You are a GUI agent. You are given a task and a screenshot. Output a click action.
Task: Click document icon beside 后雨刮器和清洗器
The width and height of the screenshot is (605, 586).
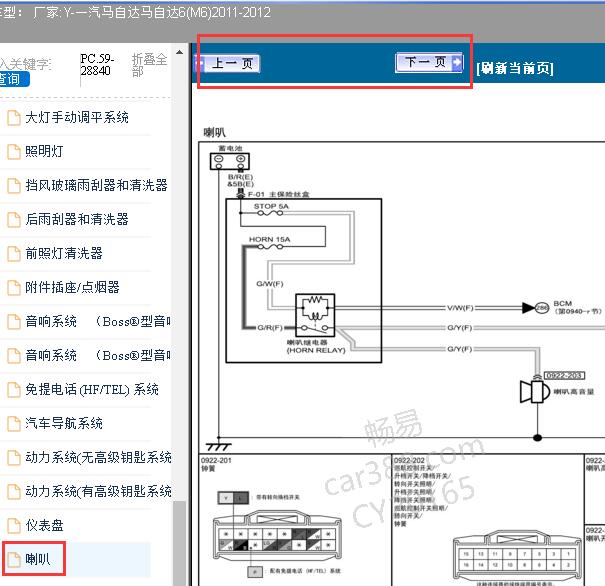[x=14, y=220]
